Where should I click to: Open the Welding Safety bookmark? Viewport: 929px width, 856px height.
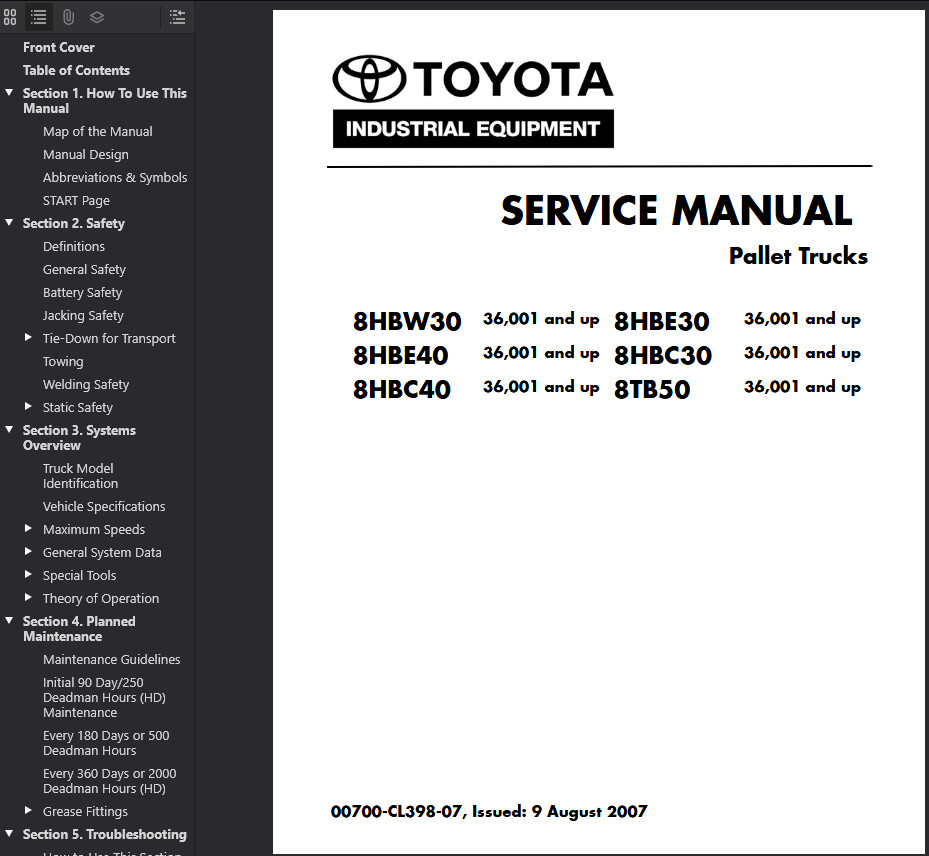[x=86, y=385]
